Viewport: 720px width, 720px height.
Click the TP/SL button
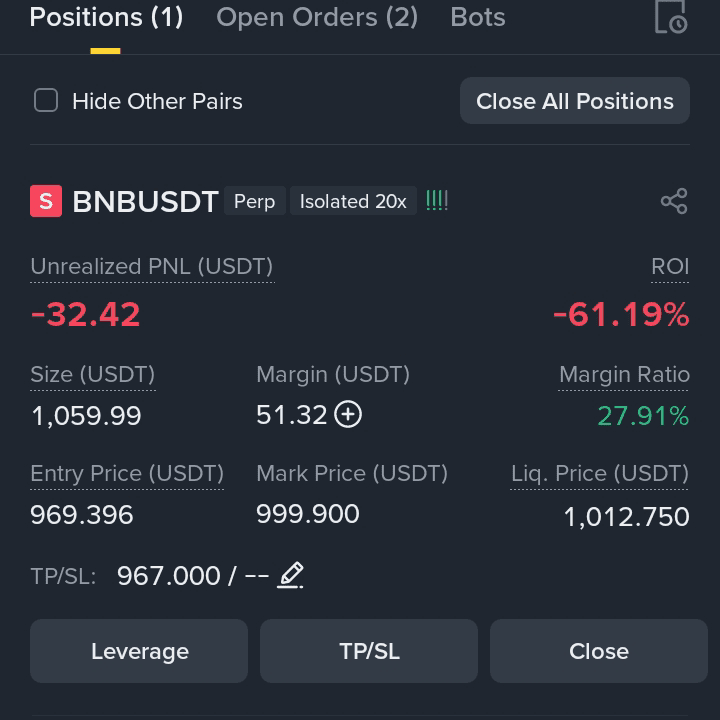click(369, 651)
